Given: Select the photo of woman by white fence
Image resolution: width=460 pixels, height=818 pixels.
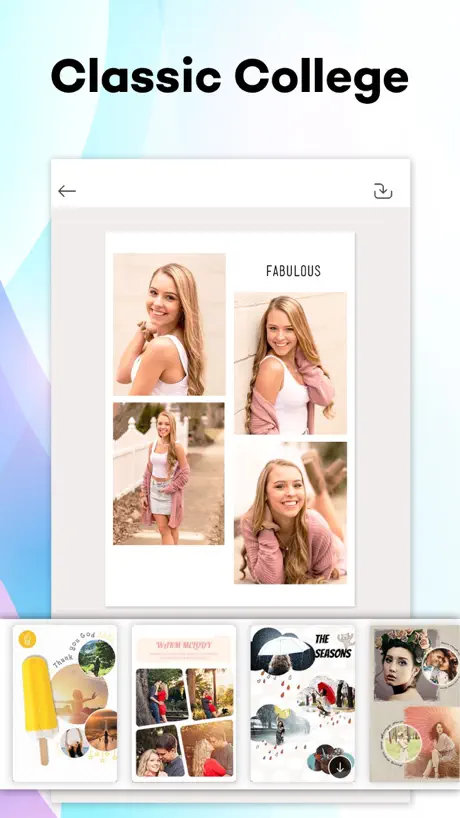Looking at the screenshot, I should click(x=169, y=473).
